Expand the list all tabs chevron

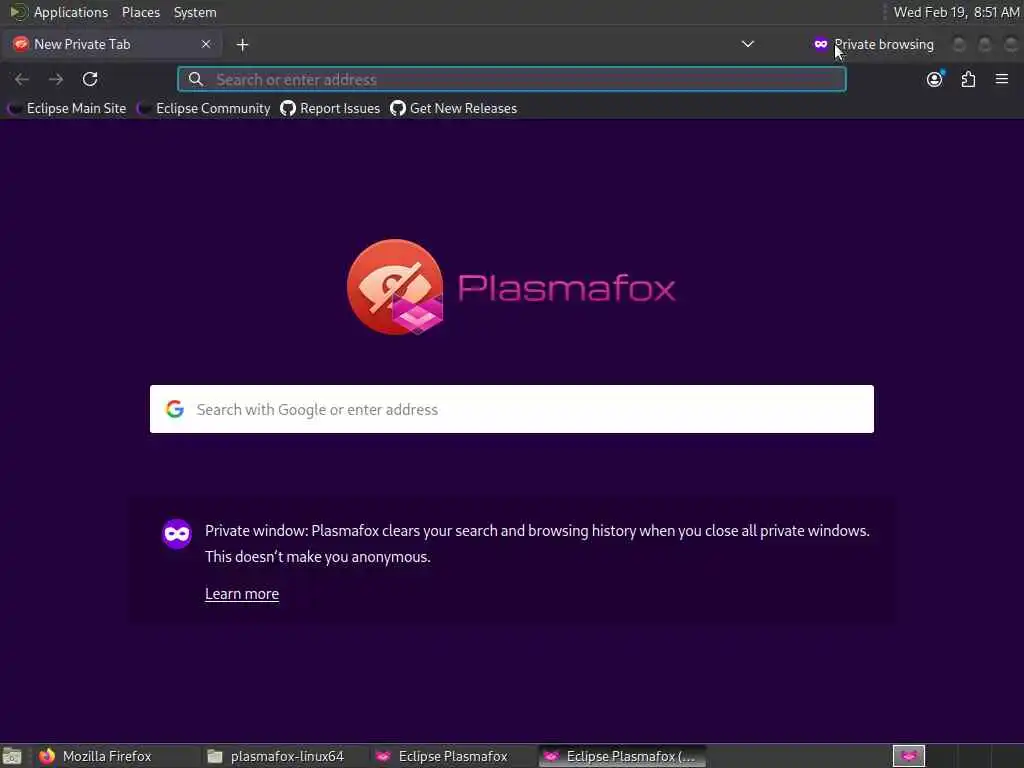(748, 44)
